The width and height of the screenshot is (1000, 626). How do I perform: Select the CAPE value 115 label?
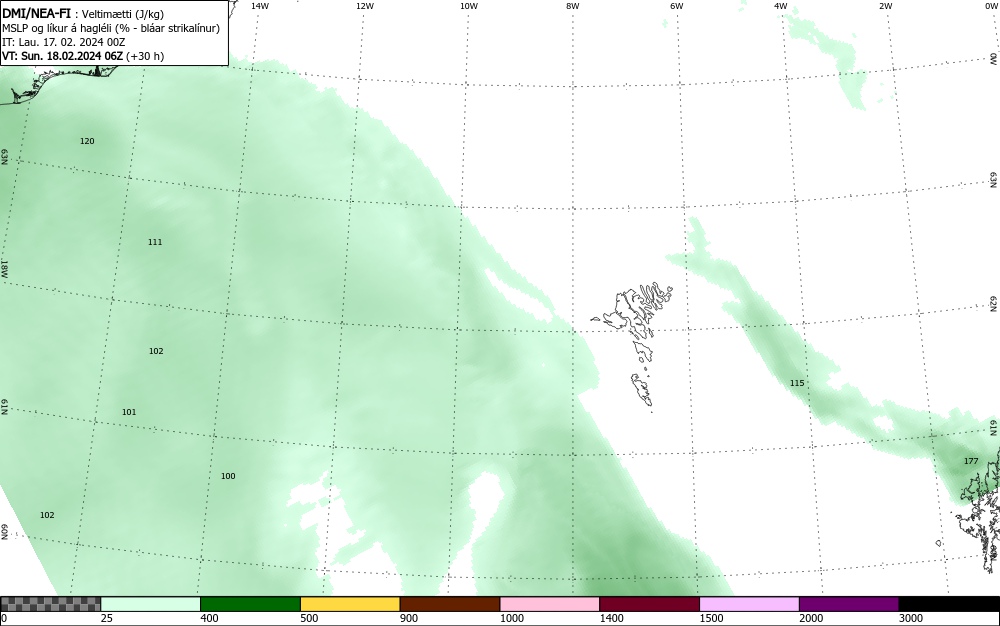click(797, 383)
